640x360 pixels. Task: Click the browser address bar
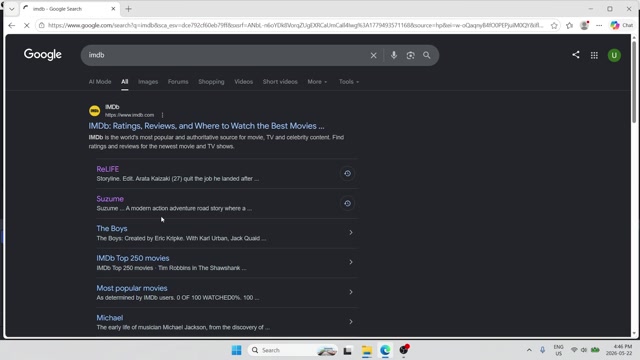pyautogui.click(x=296, y=25)
